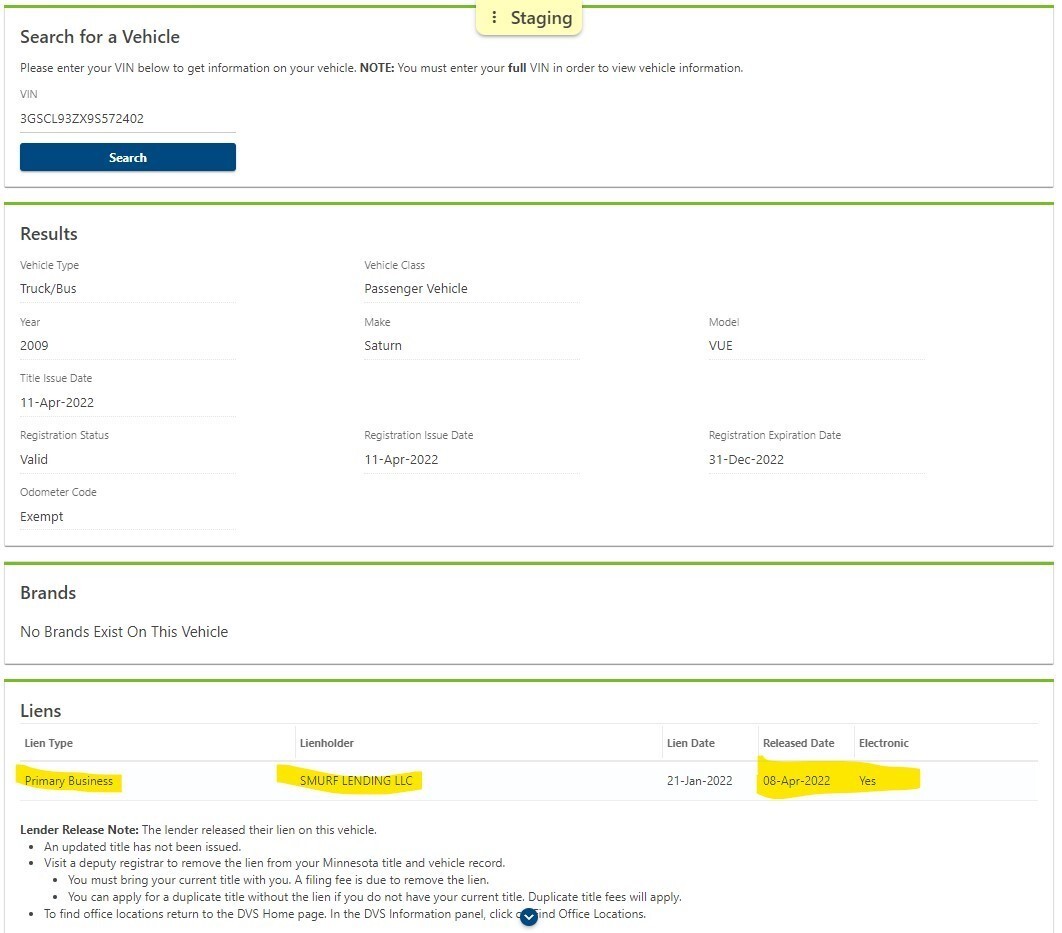The width and height of the screenshot is (1062, 933).
Task: Select the Model field showing VUE
Action: point(816,346)
